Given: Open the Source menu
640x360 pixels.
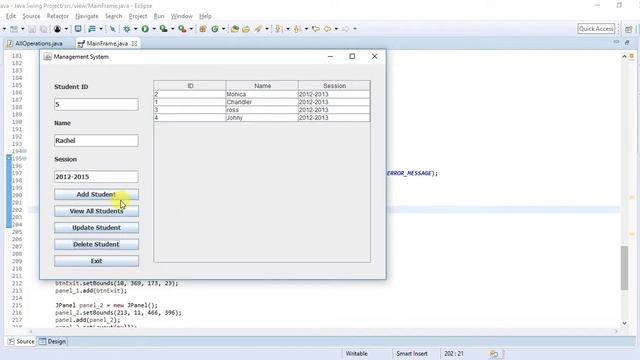Looking at the screenshot, I should click(31, 16).
